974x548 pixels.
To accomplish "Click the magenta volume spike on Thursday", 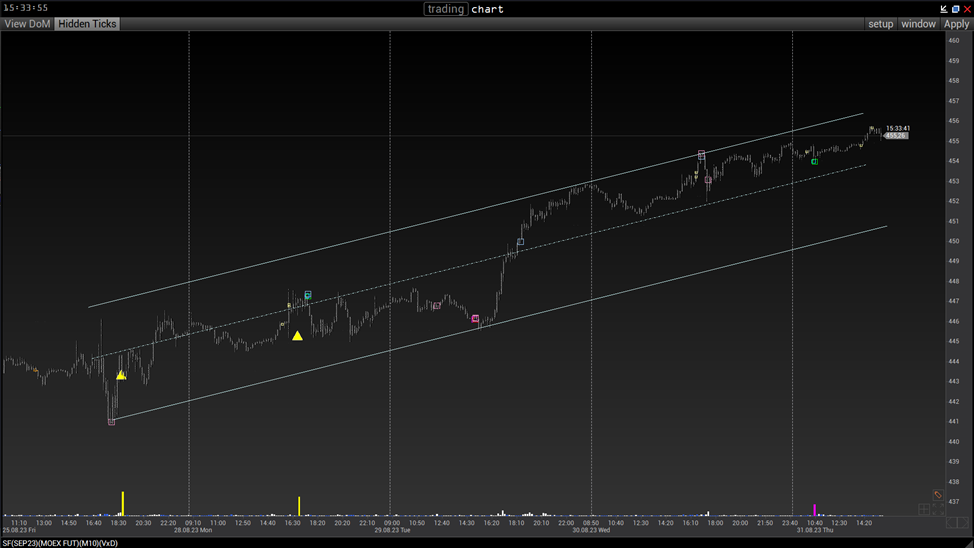I will pyautogui.click(x=814, y=510).
